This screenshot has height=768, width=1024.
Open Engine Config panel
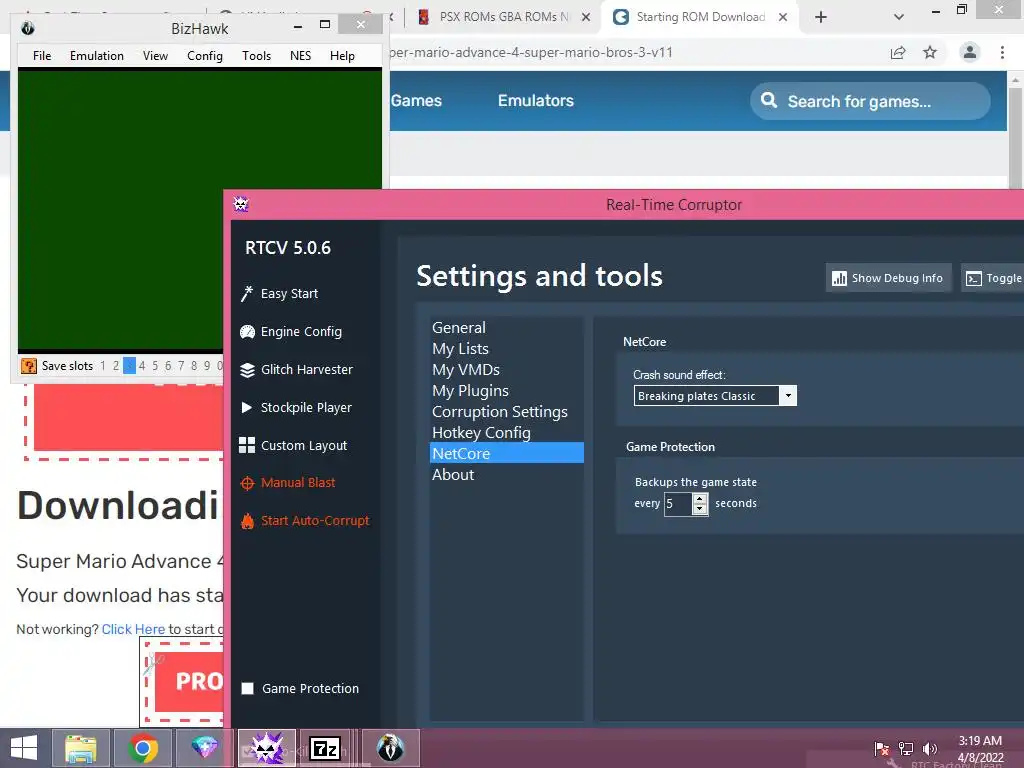click(x=291, y=332)
